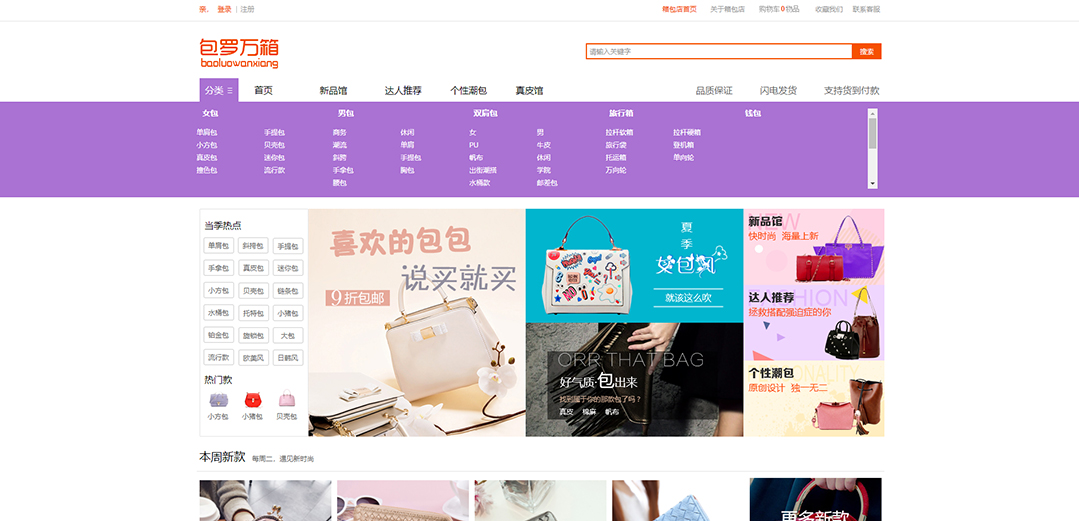Choose the 欧美风 tag in 当季热点
The image size is (1079, 521).
[253, 357]
